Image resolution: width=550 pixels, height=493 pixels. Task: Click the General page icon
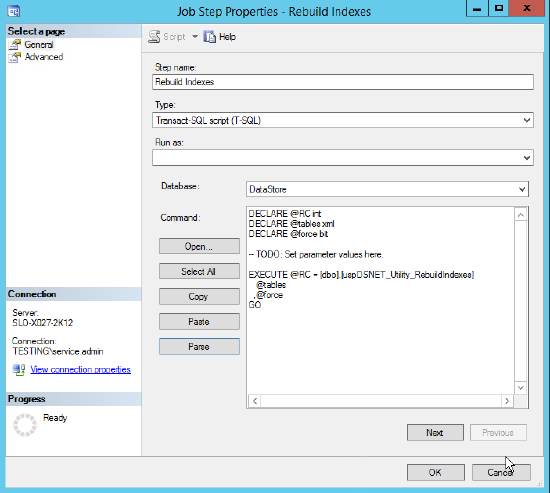tap(15, 45)
